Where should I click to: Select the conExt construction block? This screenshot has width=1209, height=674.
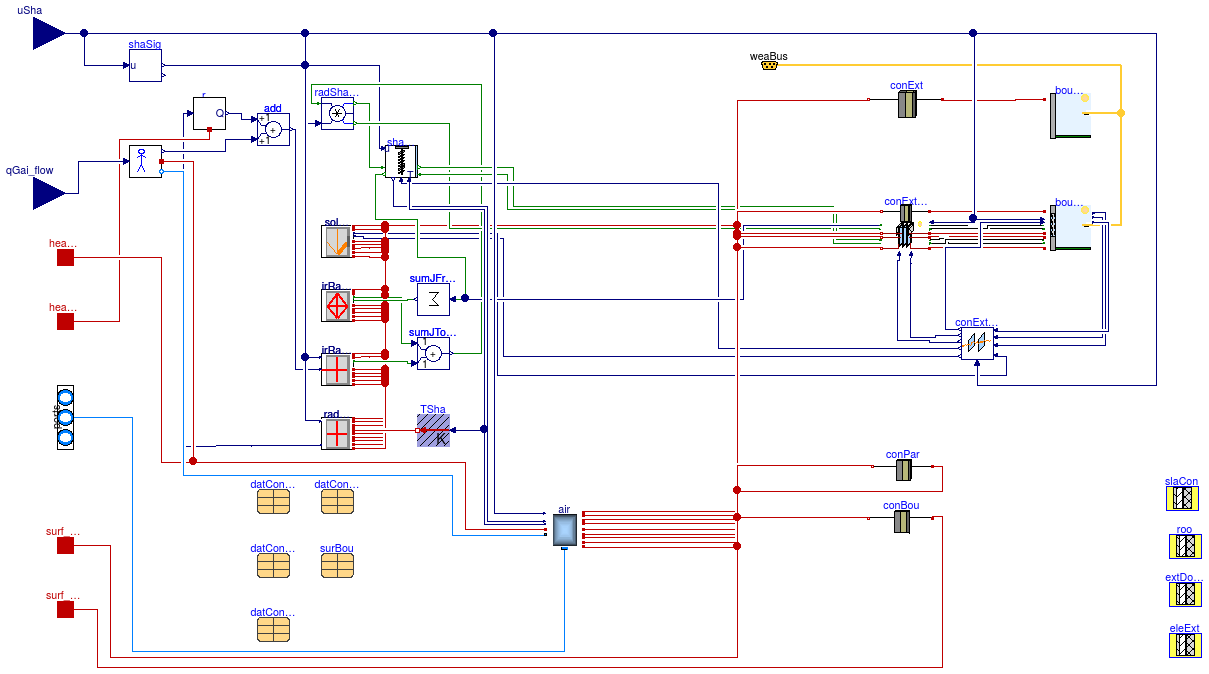(907, 104)
